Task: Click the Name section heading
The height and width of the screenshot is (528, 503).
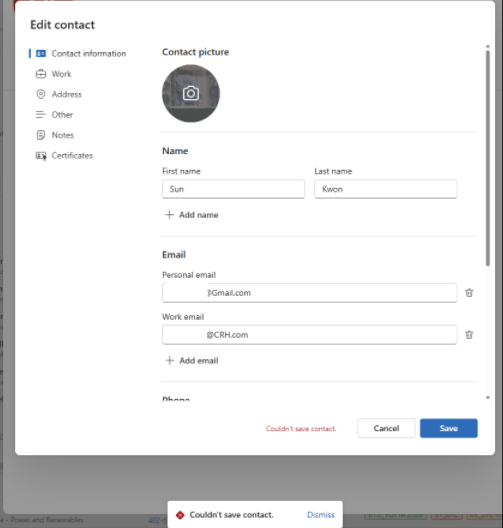Action: [x=175, y=151]
